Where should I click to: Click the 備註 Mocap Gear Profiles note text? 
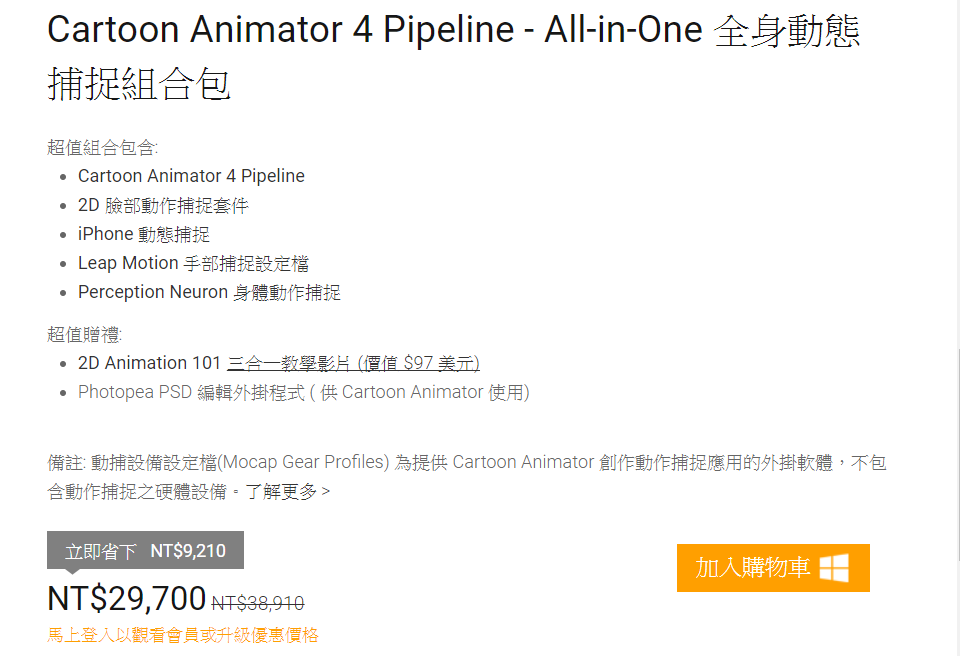[466, 462]
